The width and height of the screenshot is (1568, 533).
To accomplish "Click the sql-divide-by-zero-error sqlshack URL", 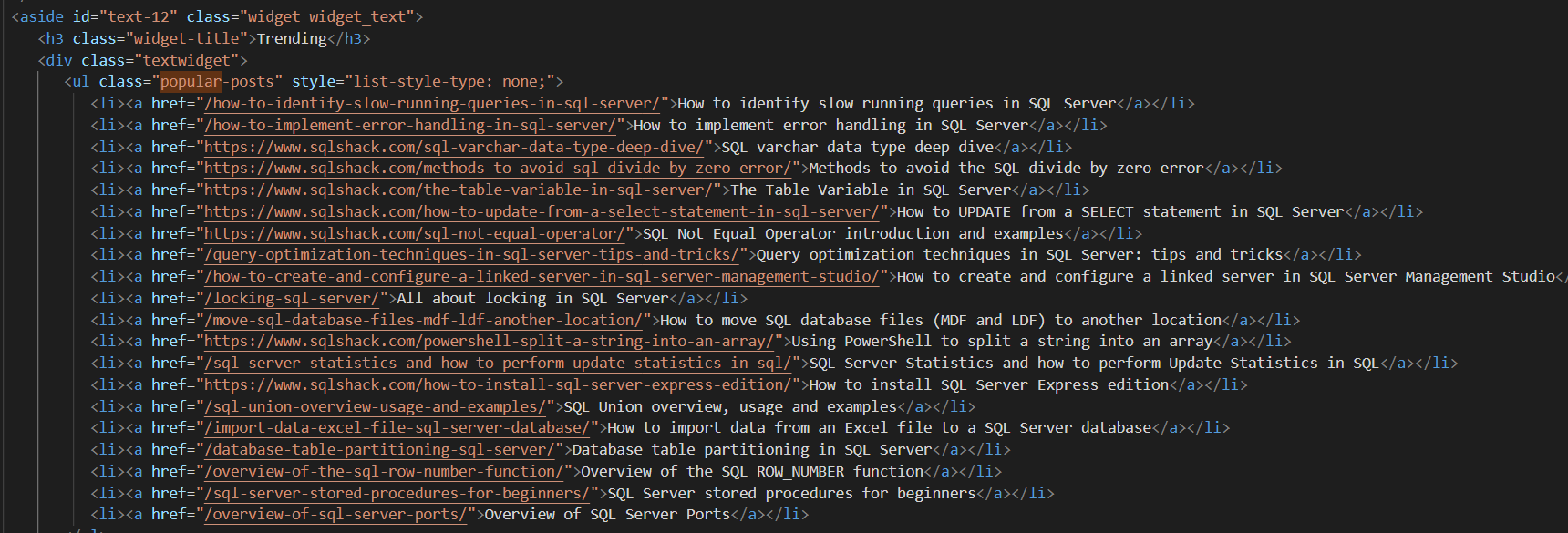I will coord(498,169).
